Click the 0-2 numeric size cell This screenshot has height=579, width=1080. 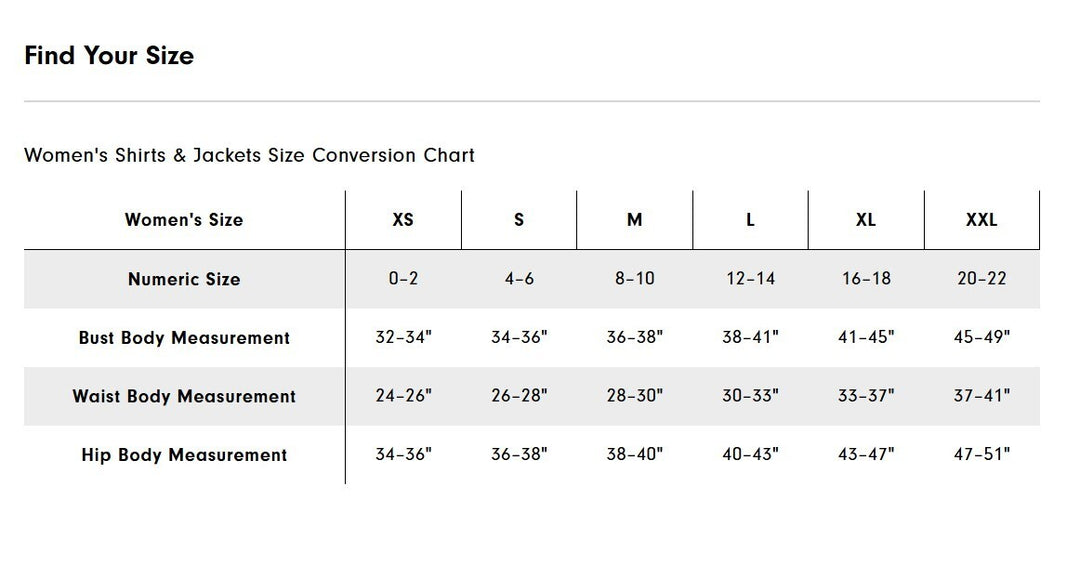click(x=403, y=278)
